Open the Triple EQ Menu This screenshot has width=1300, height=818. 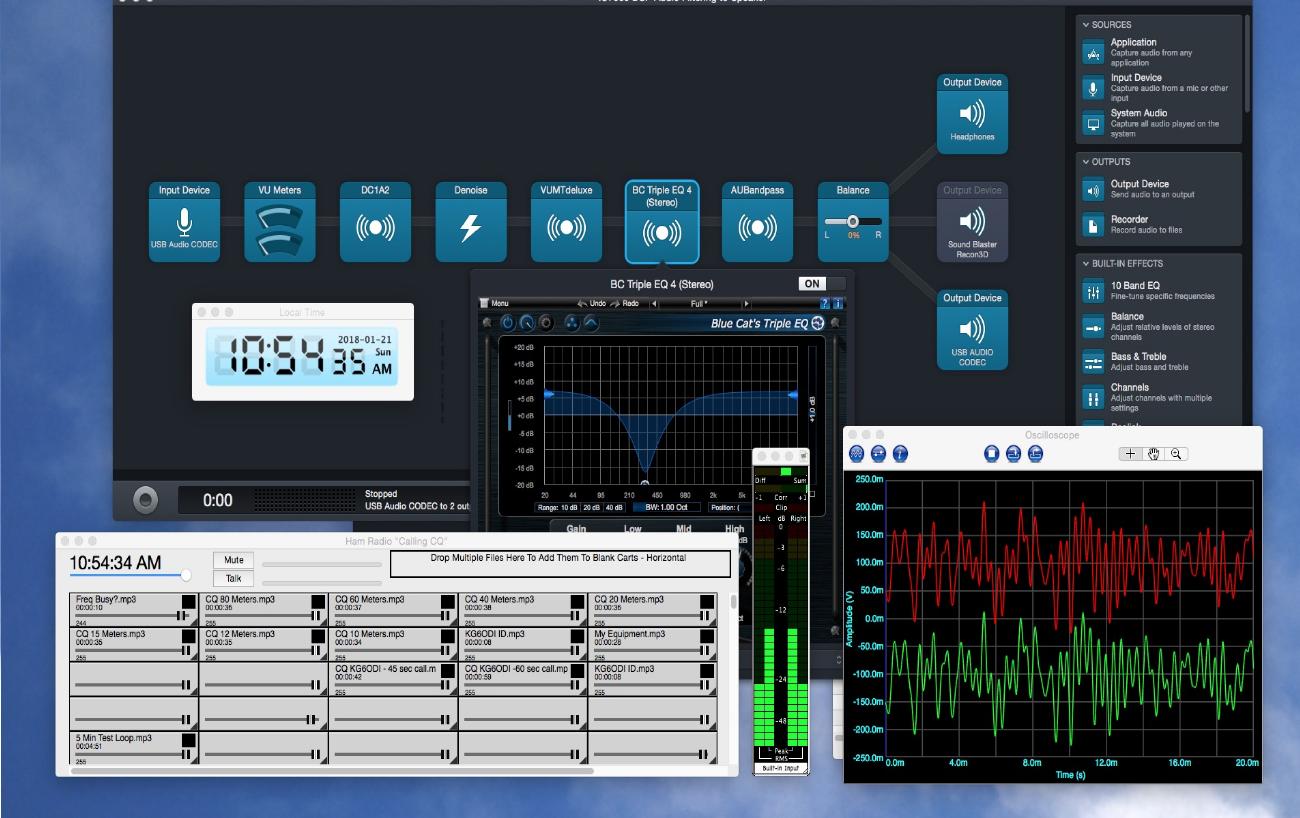[494, 303]
